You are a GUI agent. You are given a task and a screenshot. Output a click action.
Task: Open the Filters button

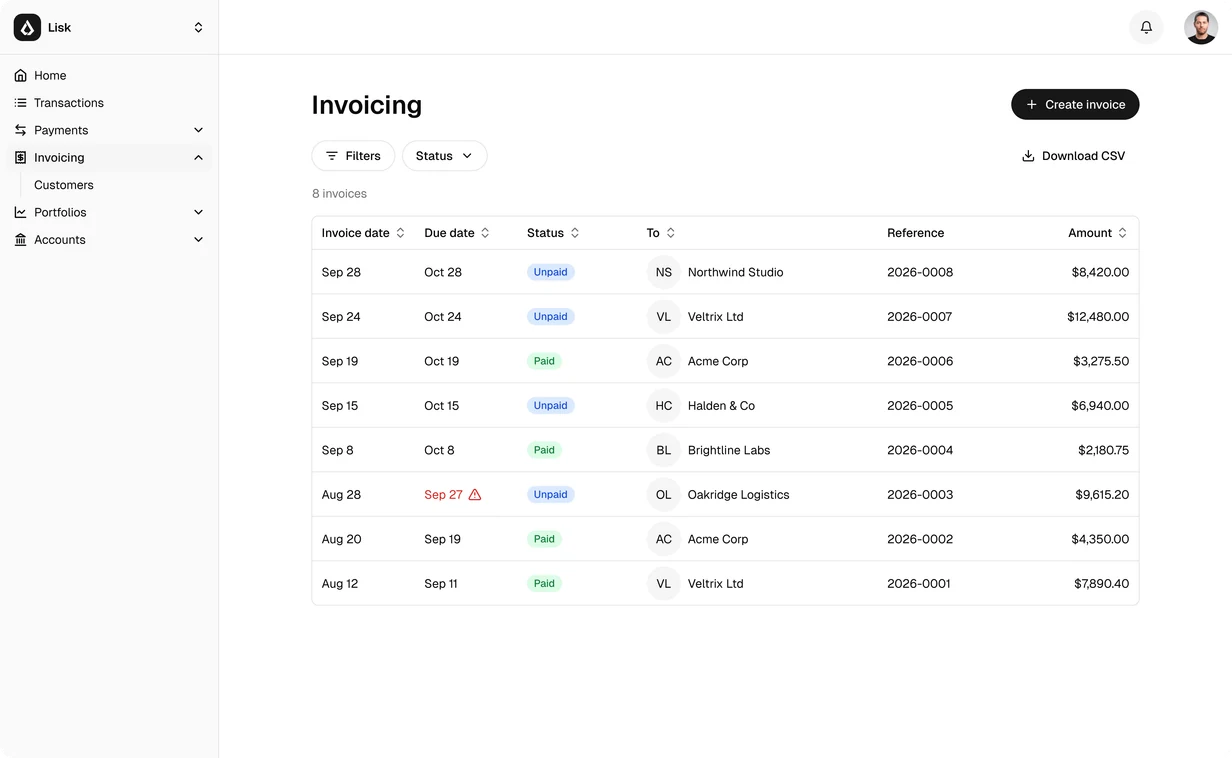(353, 156)
